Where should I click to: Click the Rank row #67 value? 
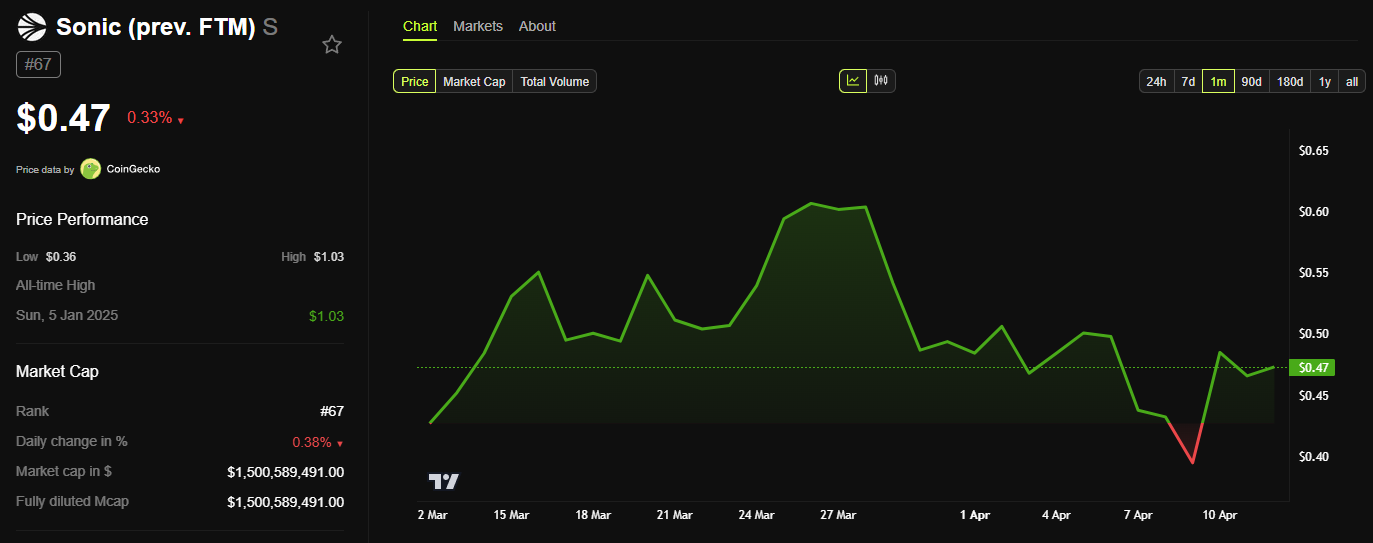point(331,411)
